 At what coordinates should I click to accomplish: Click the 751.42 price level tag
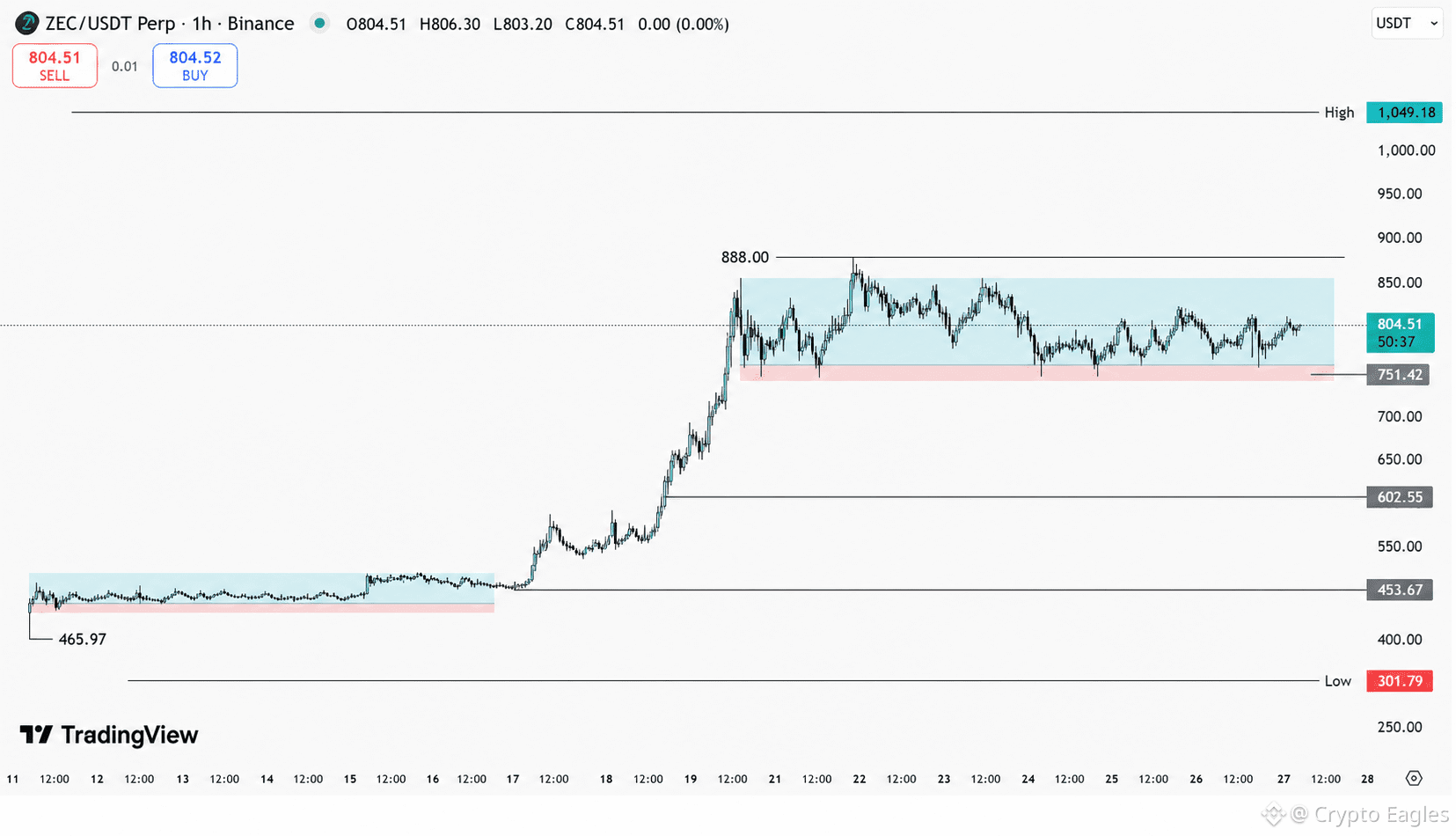tap(1398, 375)
